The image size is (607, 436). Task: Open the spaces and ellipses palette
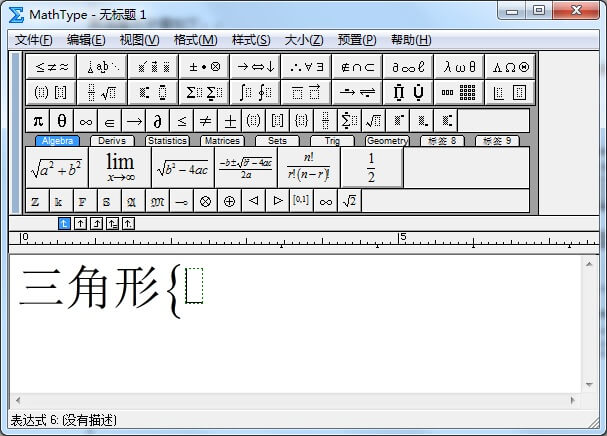click(102, 67)
